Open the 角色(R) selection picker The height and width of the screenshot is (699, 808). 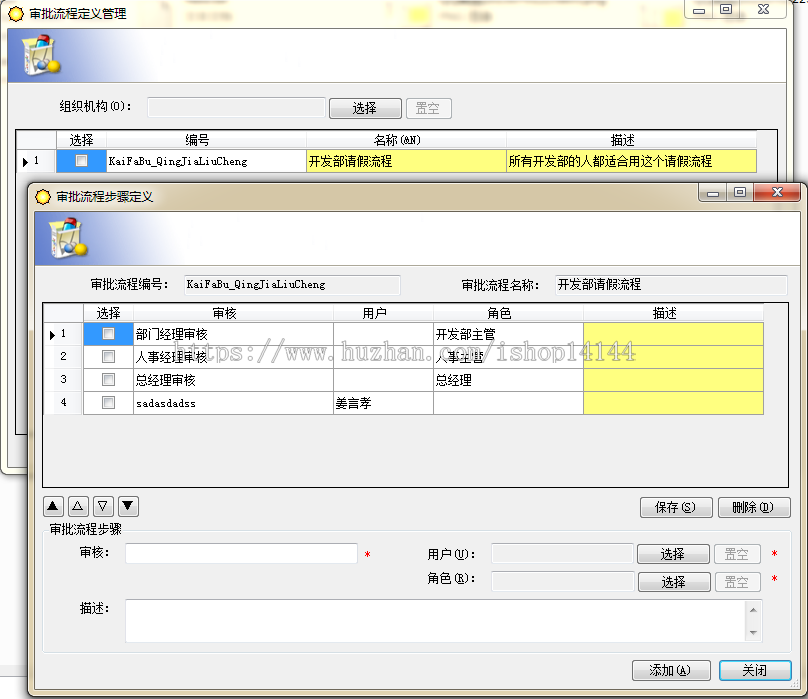[x=674, y=581]
